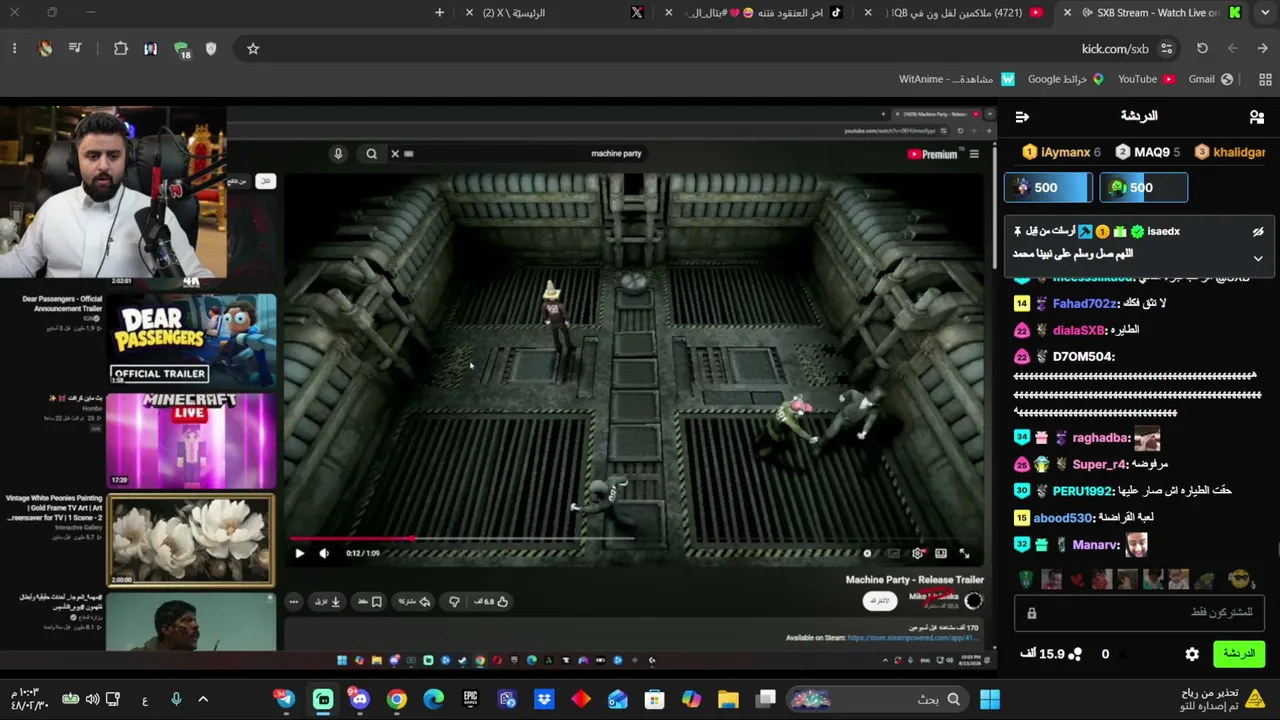Open Telegram from taskbar
The width and height of the screenshot is (1280, 720).
tap(286, 699)
